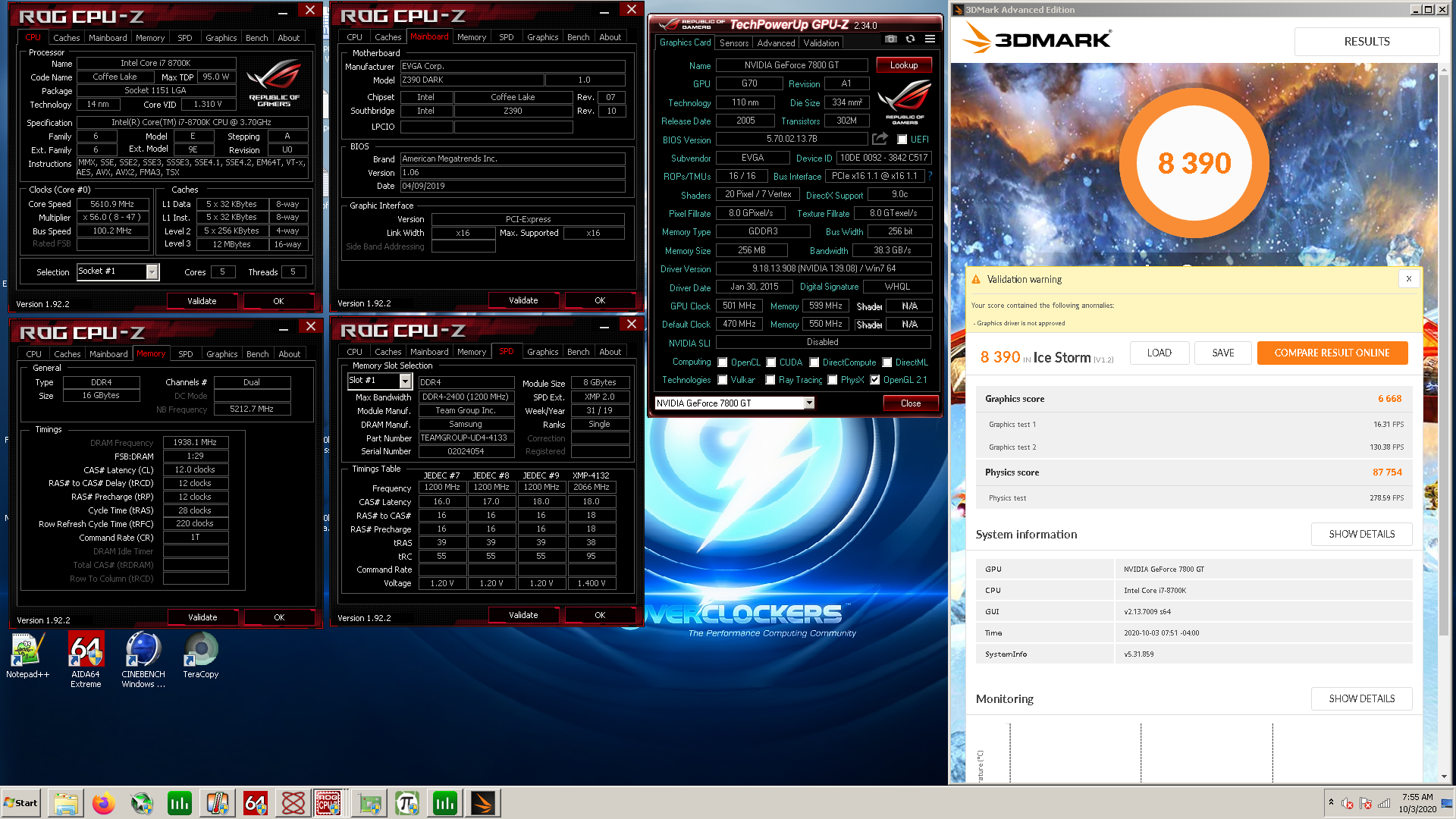Click the ROG CPU-Z taskbar icon
This screenshot has height=819, width=1456.
(328, 803)
